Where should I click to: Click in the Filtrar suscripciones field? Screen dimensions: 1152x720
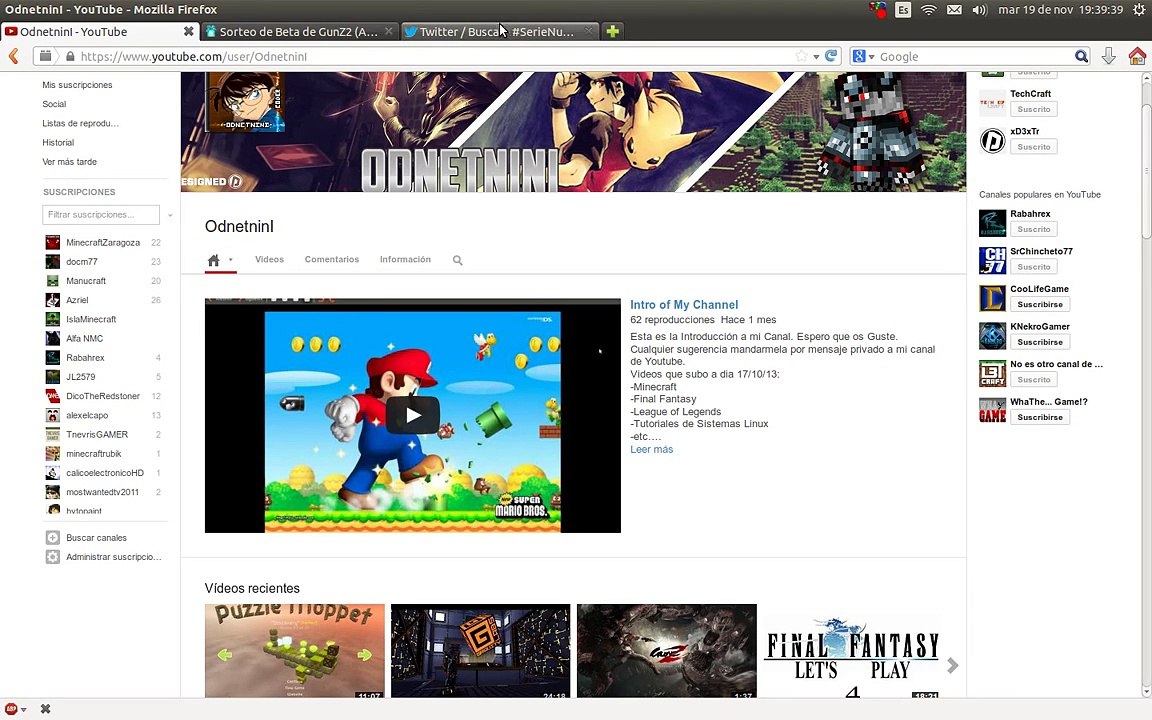coord(101,215)
